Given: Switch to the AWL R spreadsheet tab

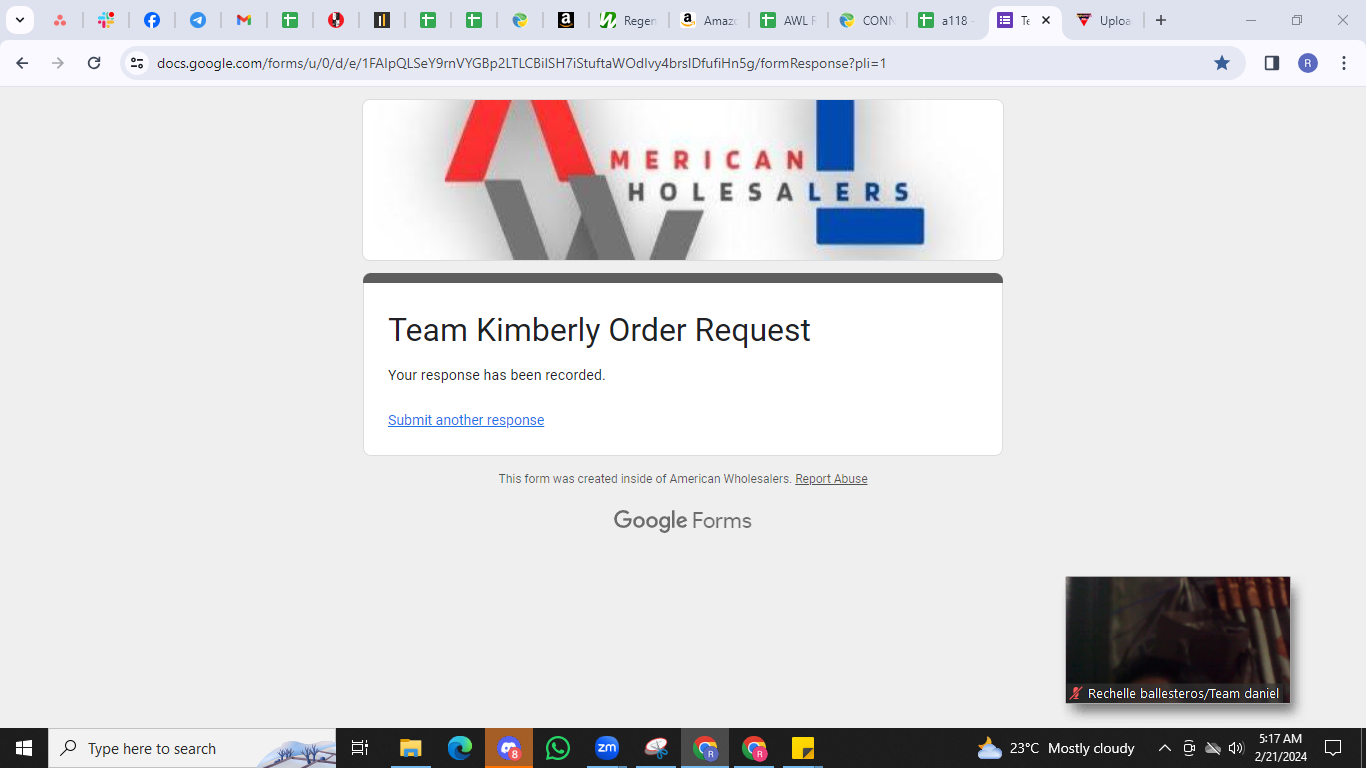Looking at the screenshot, I should tap(788, 20).
